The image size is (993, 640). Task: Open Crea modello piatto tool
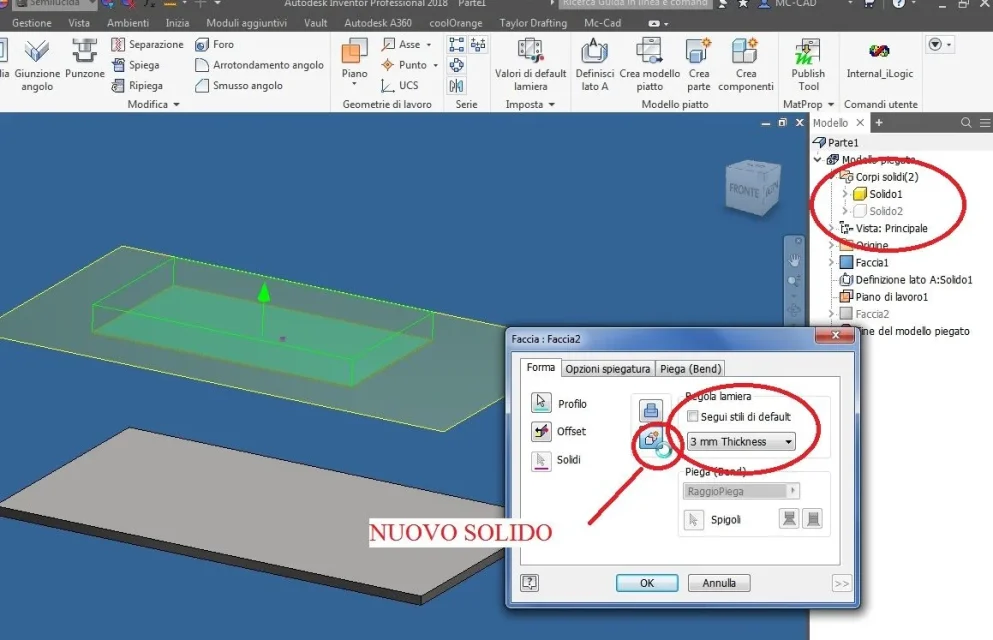pos(649,51)
